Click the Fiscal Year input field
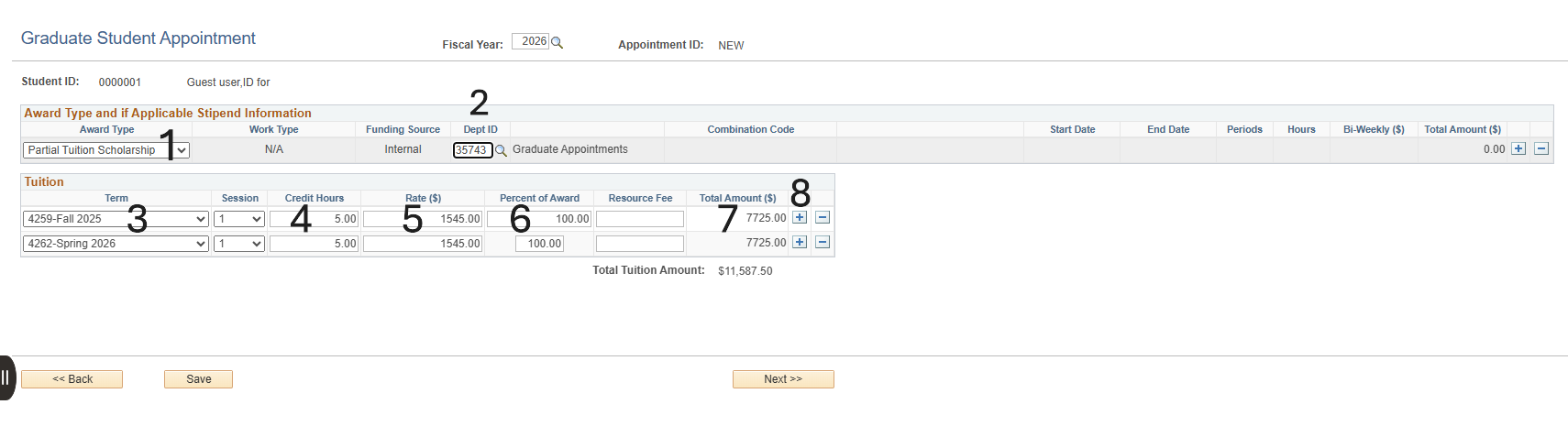The height and width of the screenshot is (448, 1568). click(530, 41)
